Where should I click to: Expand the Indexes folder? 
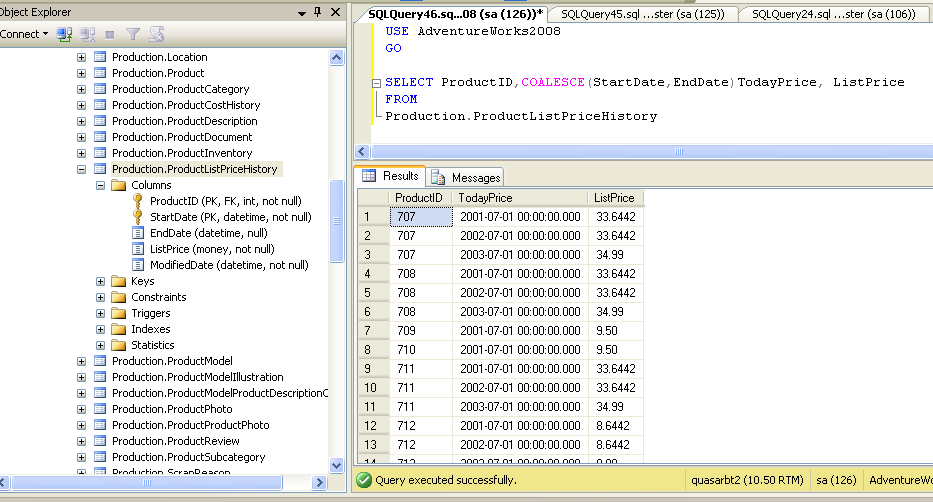pos(101,330)
